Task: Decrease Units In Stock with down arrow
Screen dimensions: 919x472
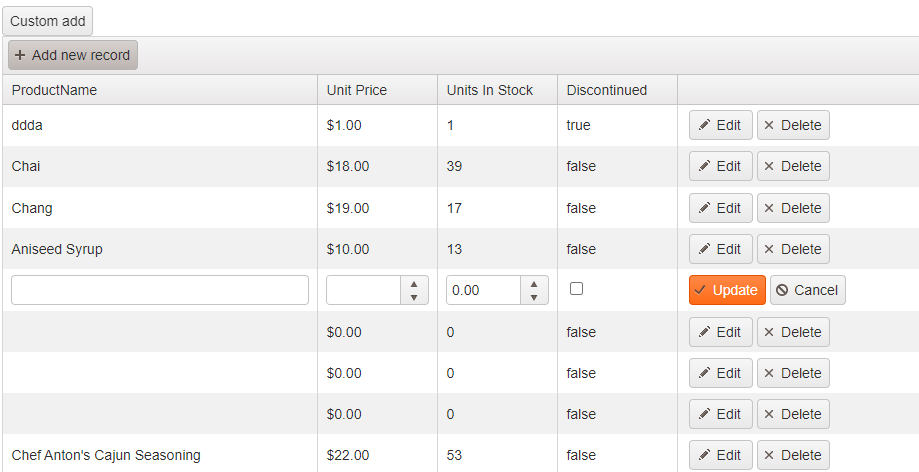Action: tap(534, 297)
